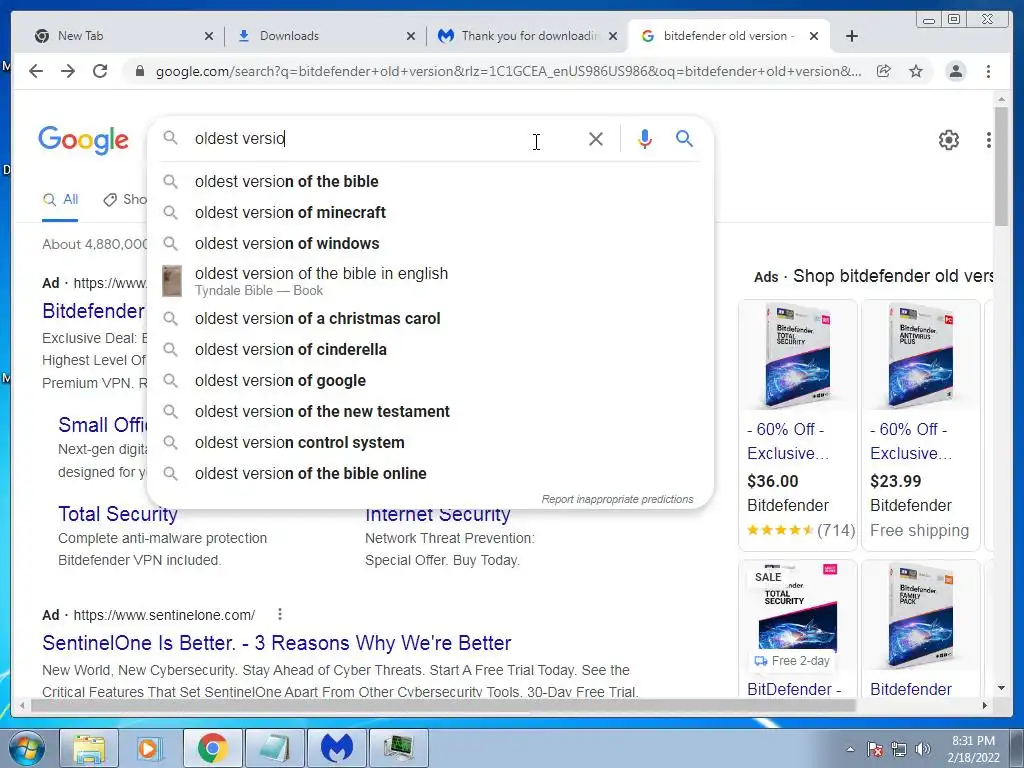Open Malwarebytes from the taskbar
1024x768 pixels.
point(336,748)
